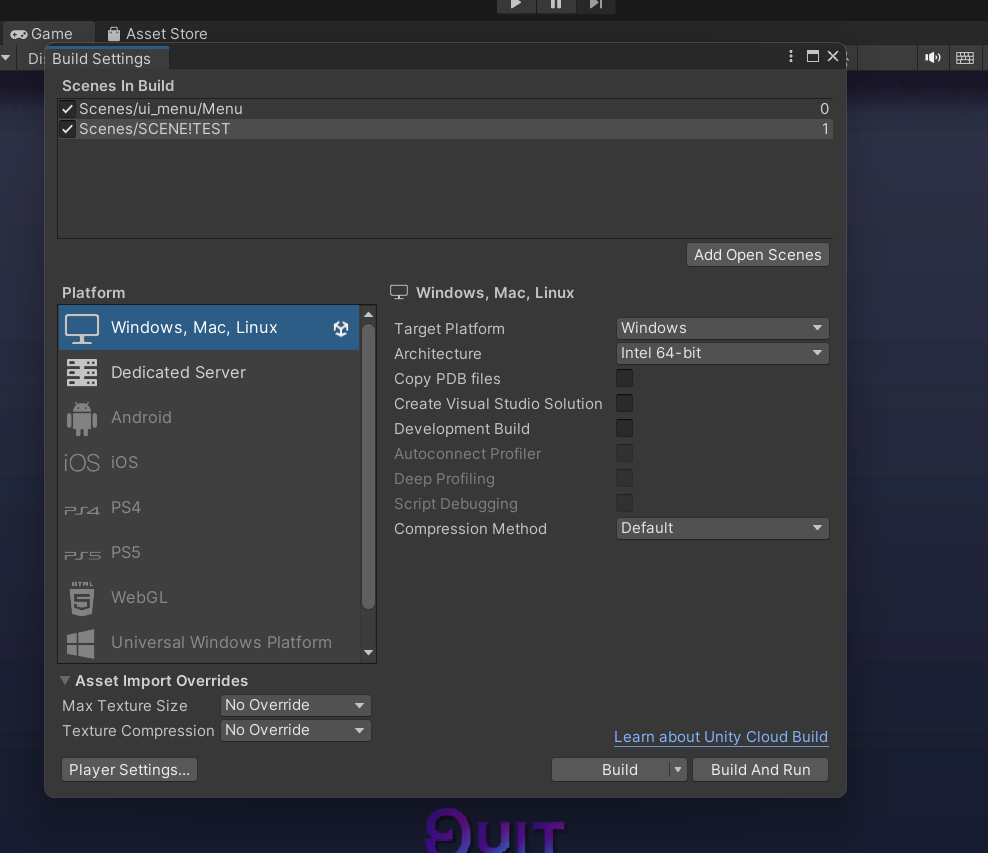This screenshot has height=853, width=988.
Task: Enable Development Build checkbox
Action: click(x=624, y=428)
